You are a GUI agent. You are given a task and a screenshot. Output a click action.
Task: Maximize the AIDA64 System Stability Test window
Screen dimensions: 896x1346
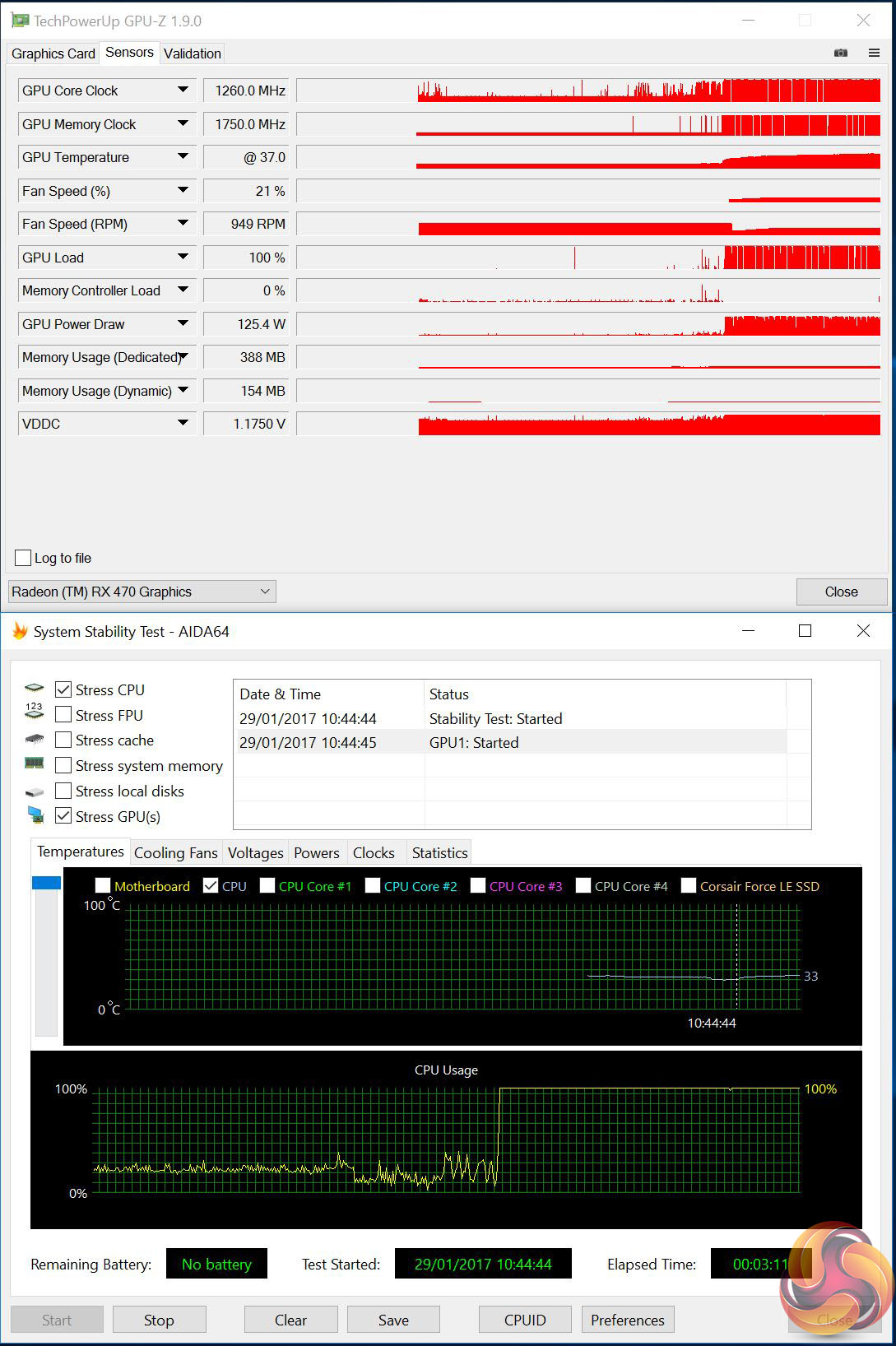coord(805,630)
